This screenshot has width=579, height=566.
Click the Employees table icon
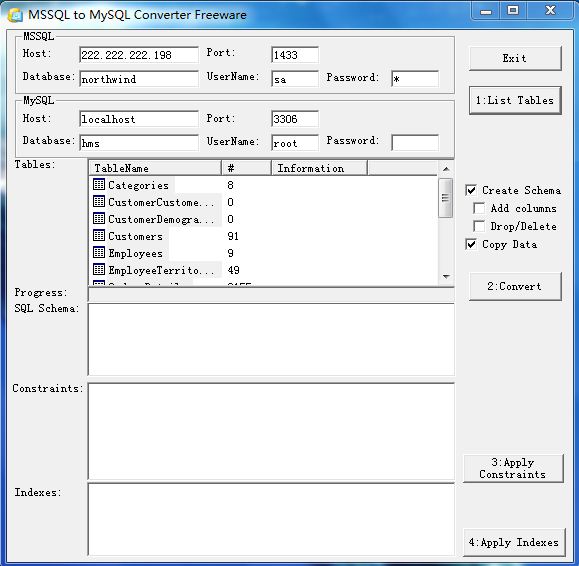coord(99,252)
